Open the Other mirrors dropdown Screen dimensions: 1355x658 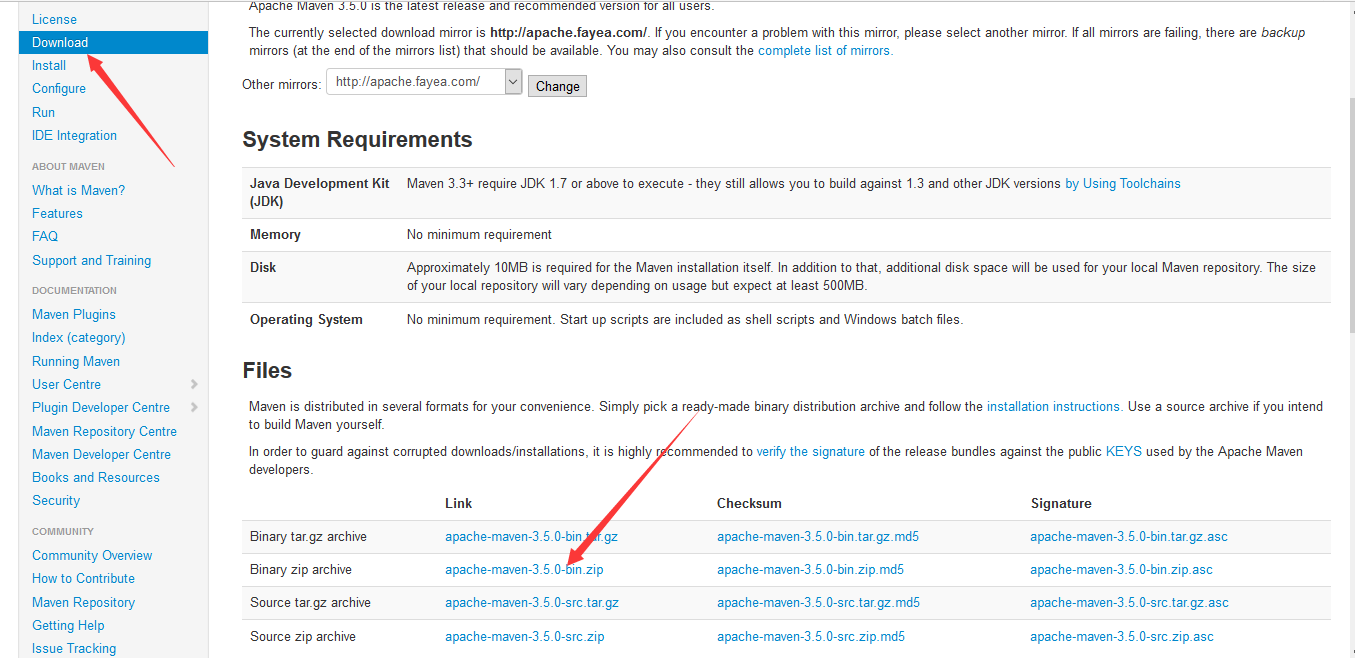424,82
